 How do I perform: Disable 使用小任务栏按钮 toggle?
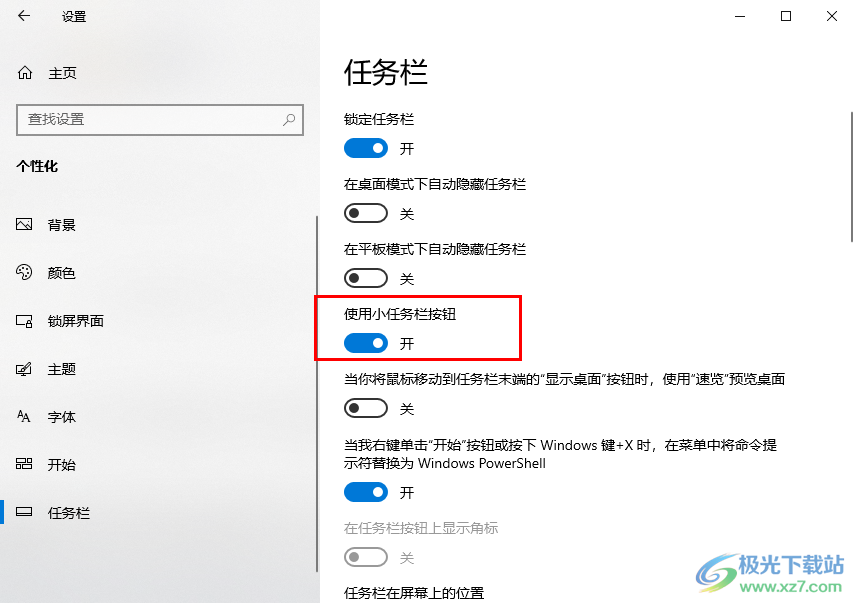click(x=365, y=343)
